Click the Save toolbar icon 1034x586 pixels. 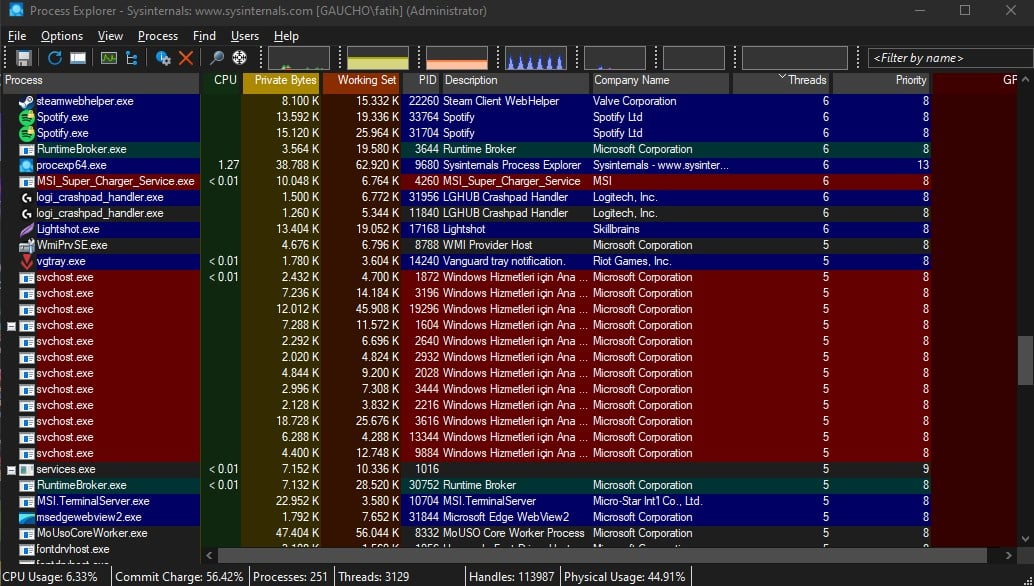coord(24,58)
